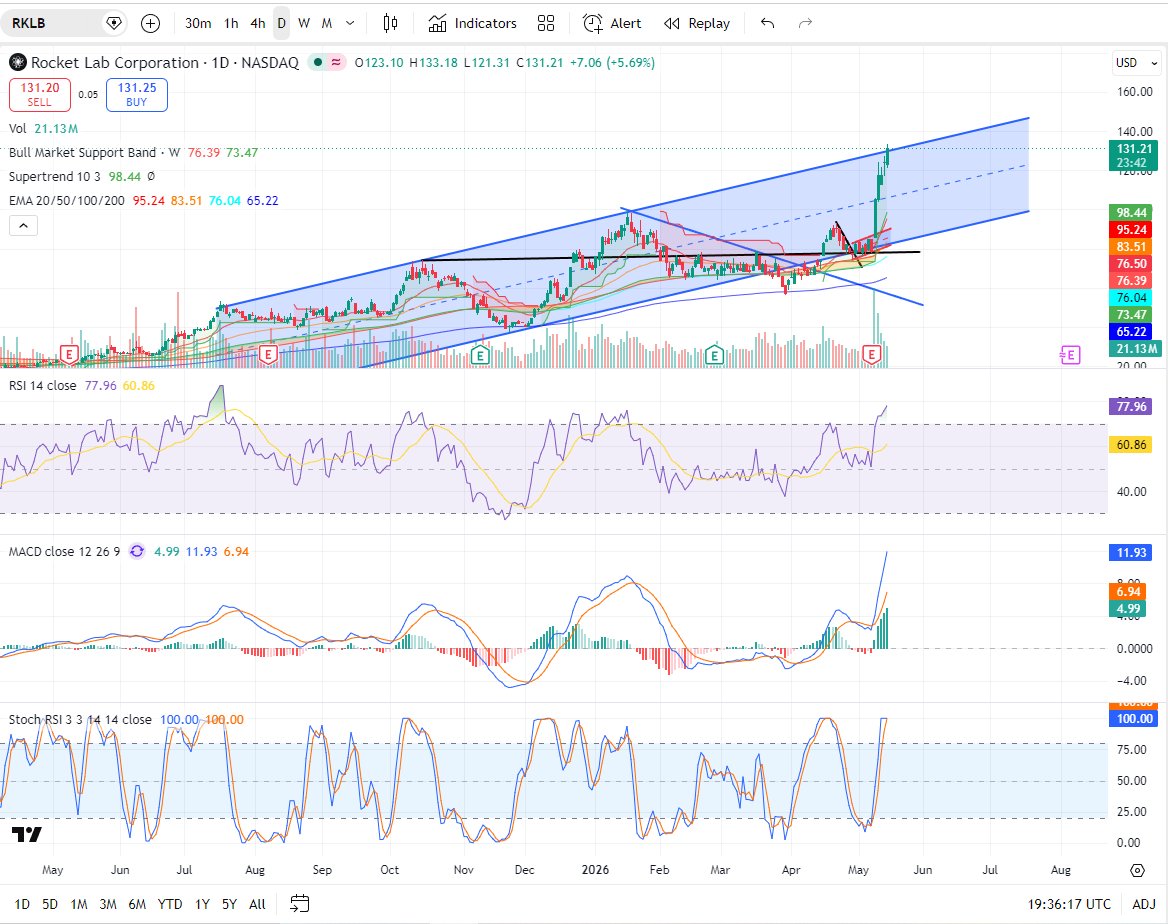
Task: Set range to 1M
Action: click(79, 904)
